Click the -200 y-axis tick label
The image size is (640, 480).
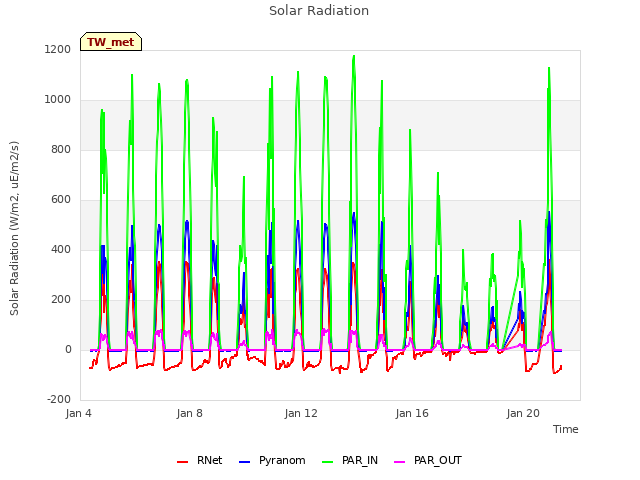59,399
